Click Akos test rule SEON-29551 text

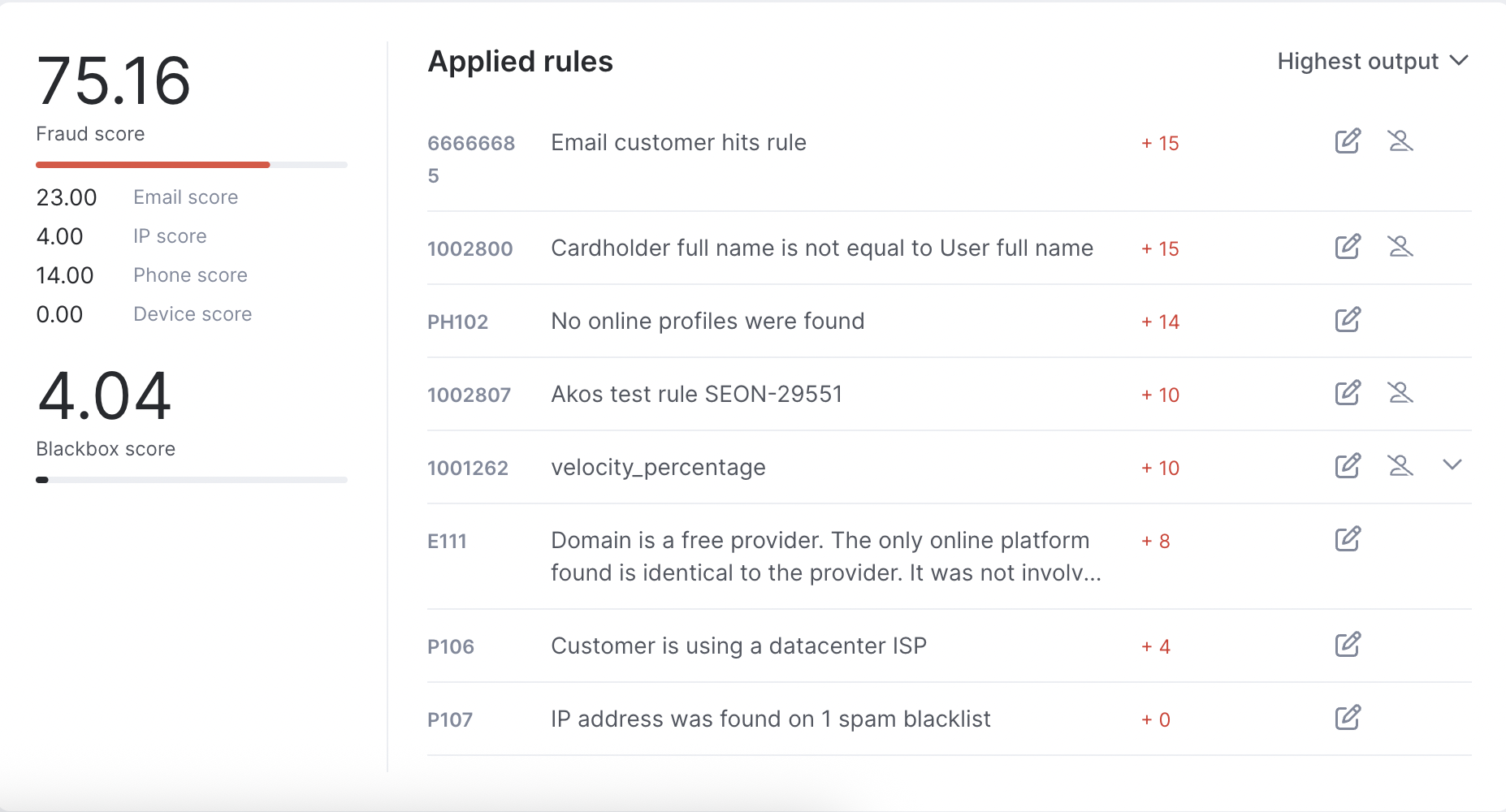[697, 395]
